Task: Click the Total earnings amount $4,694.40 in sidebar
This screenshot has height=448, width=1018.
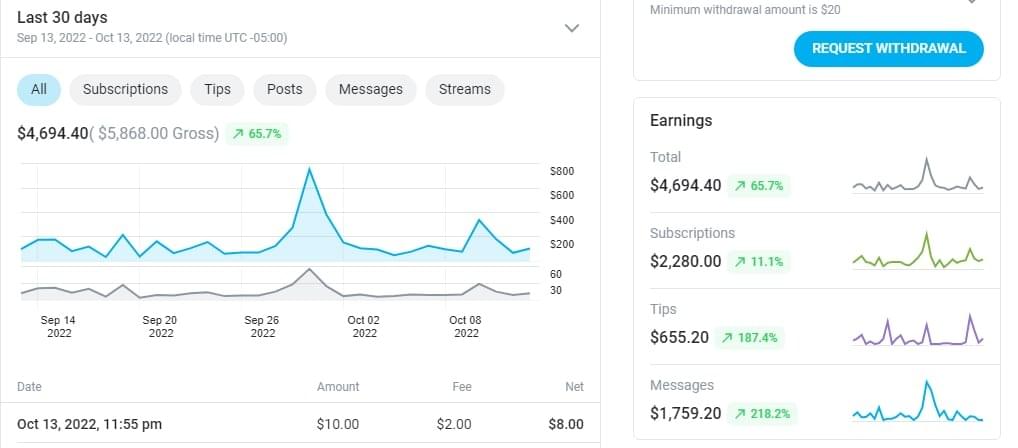Action: pyautogui.click(x=685, y=185)
